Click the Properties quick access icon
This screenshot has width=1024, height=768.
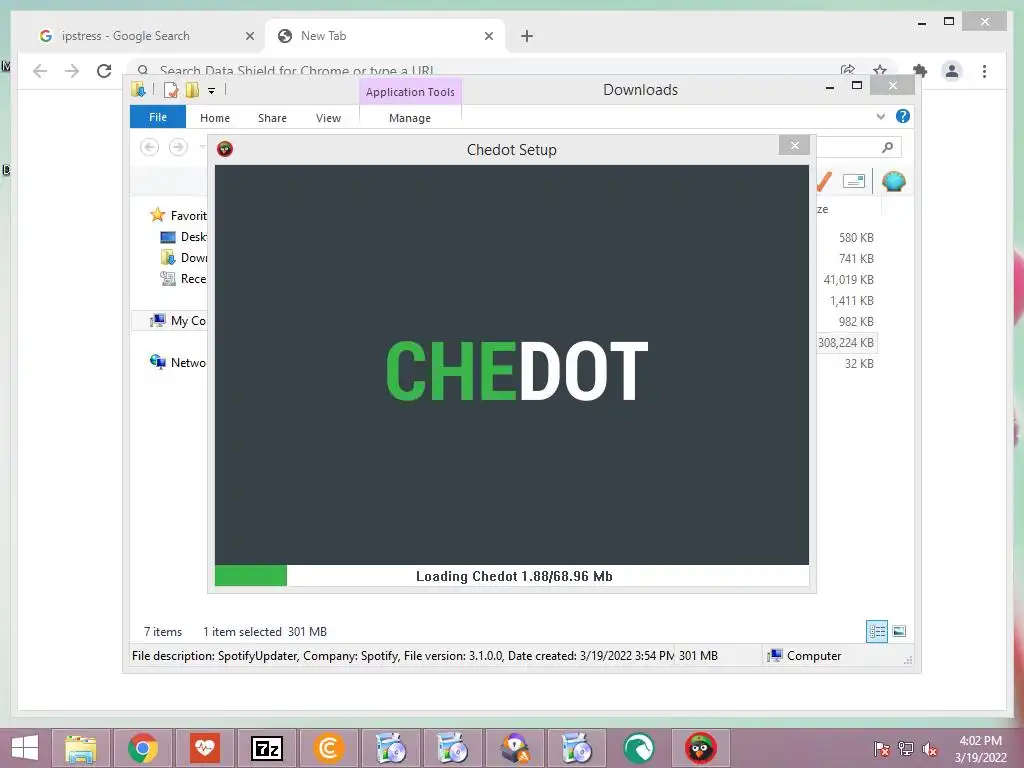click(x=170, y=89)
